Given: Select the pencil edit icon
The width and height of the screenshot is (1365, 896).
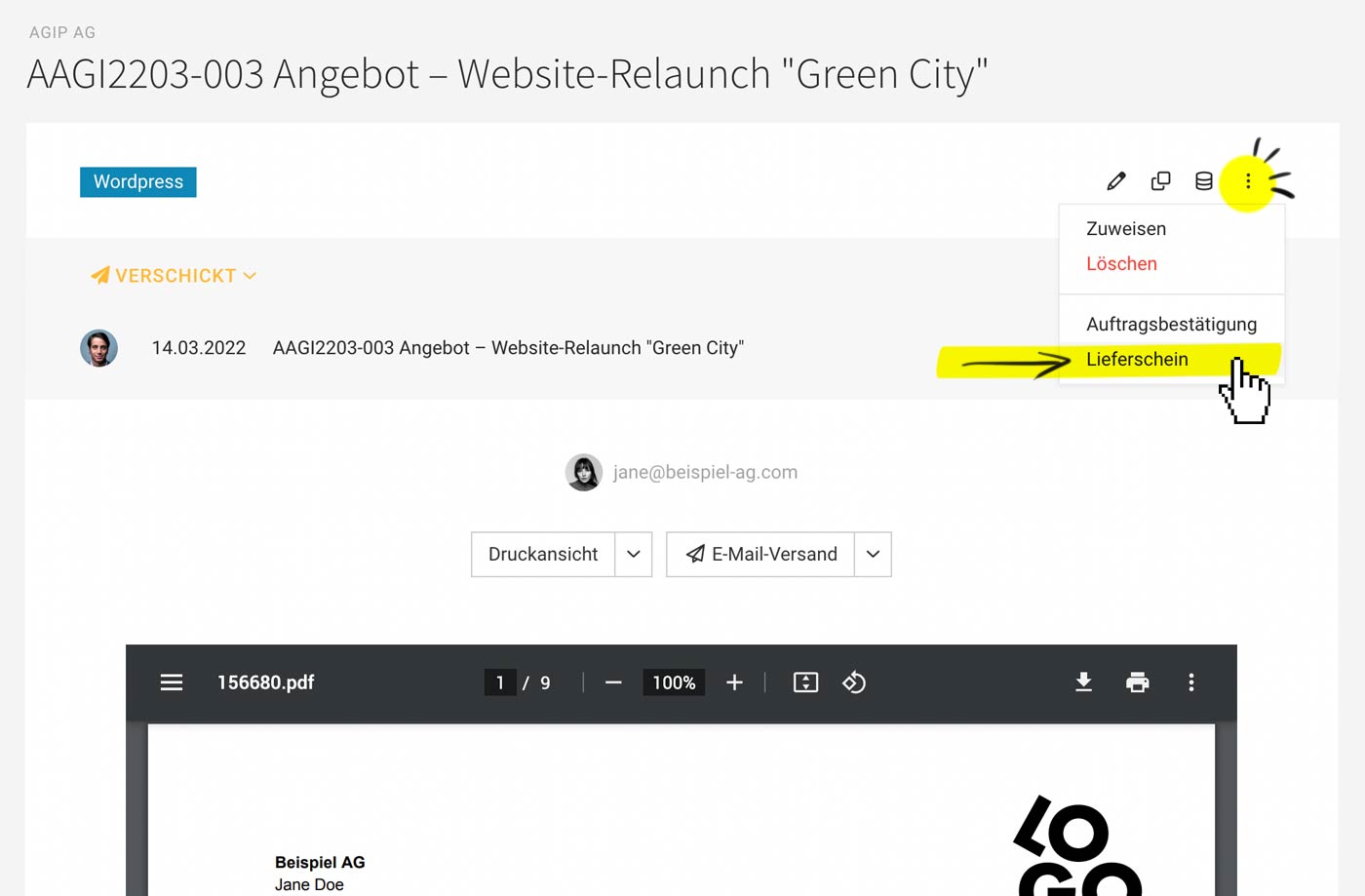Looking at the screenshot, I should click(x=1116, y=180).
